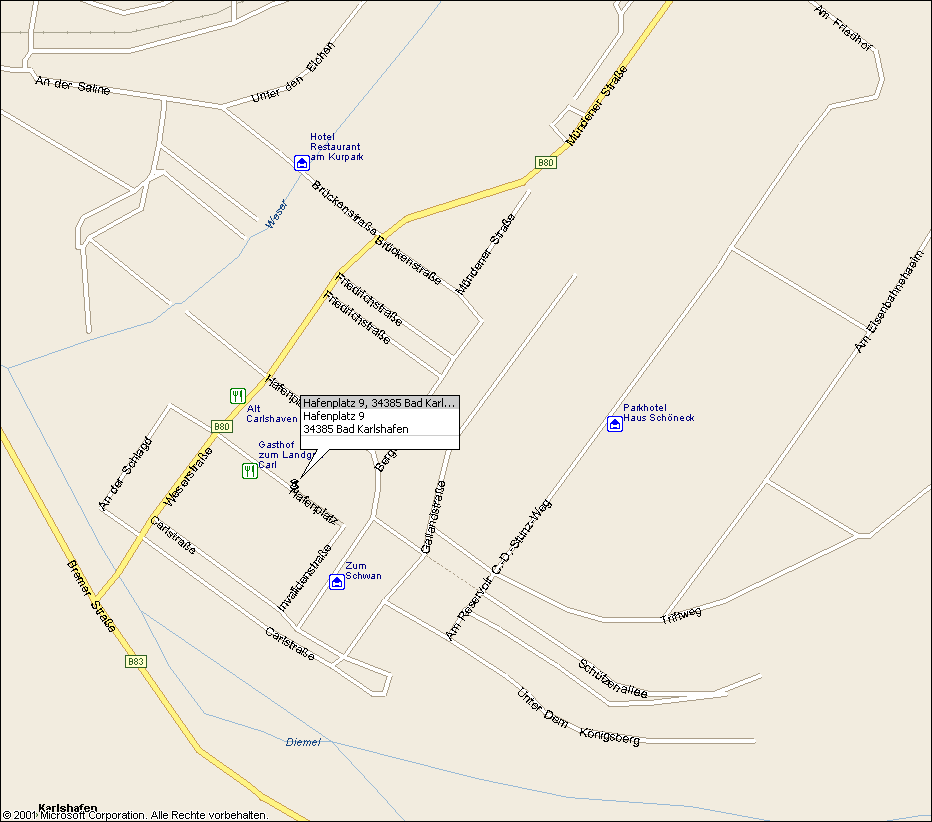Click the Parkhotel Haus Schöneck text label

pyautogui.click(x=659, y=413)
